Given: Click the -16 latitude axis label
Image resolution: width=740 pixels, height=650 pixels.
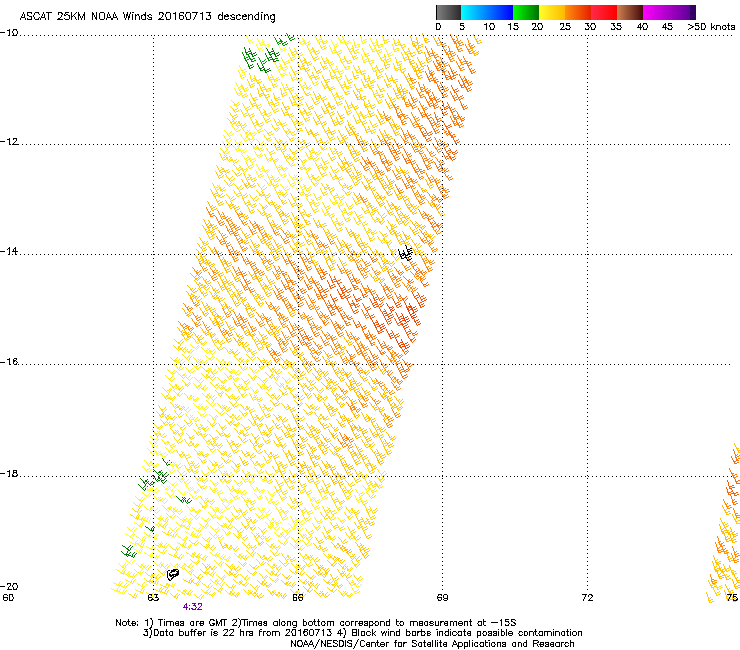Looking at the screenshot, I should pos(9,362).
